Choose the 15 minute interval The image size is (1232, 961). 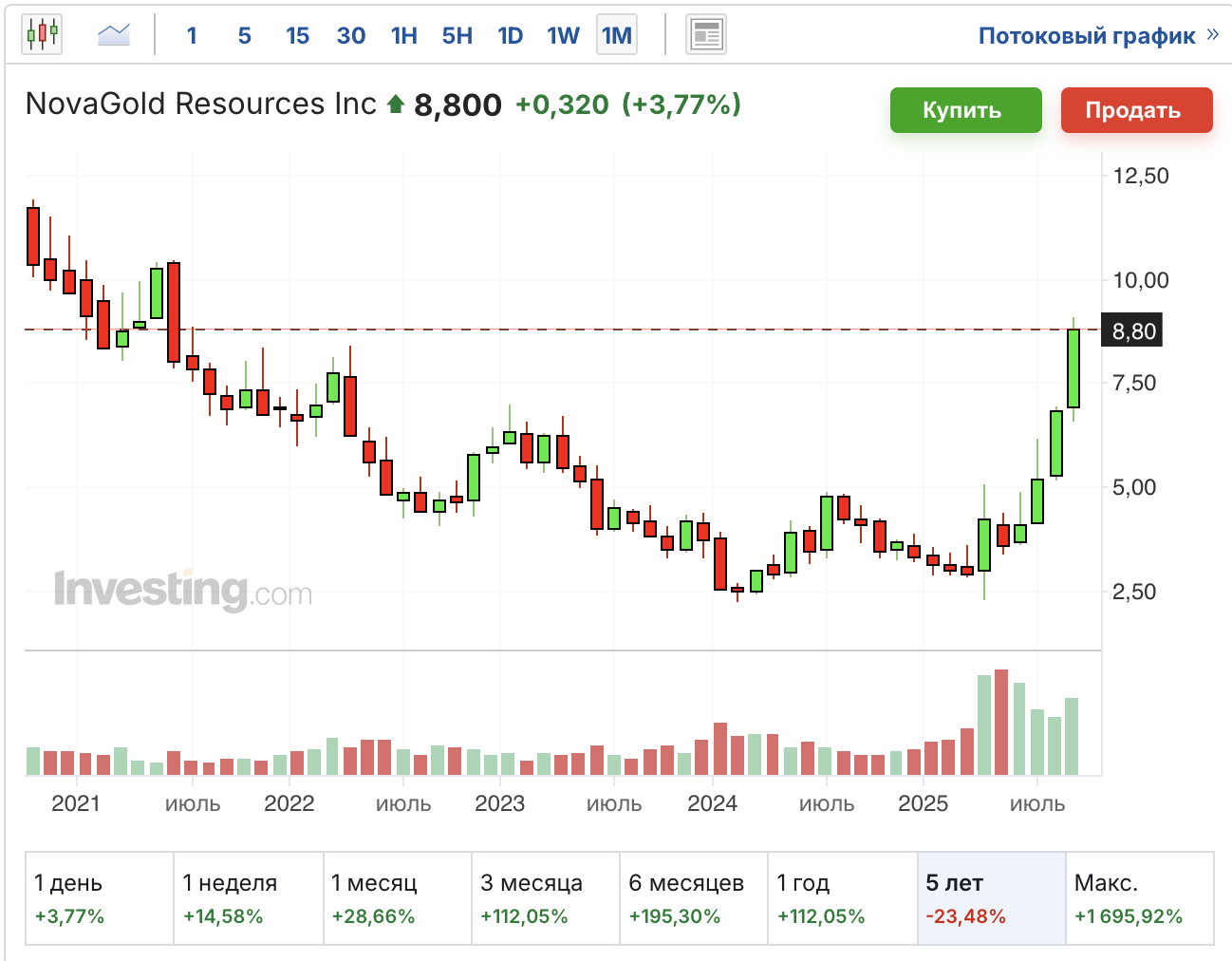pyautogui.click(x=297, y=36)
